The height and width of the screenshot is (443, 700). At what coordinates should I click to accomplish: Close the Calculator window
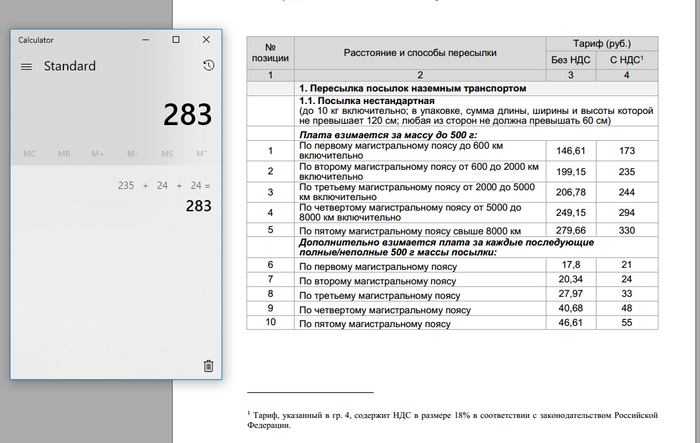[x=206, y=40]
